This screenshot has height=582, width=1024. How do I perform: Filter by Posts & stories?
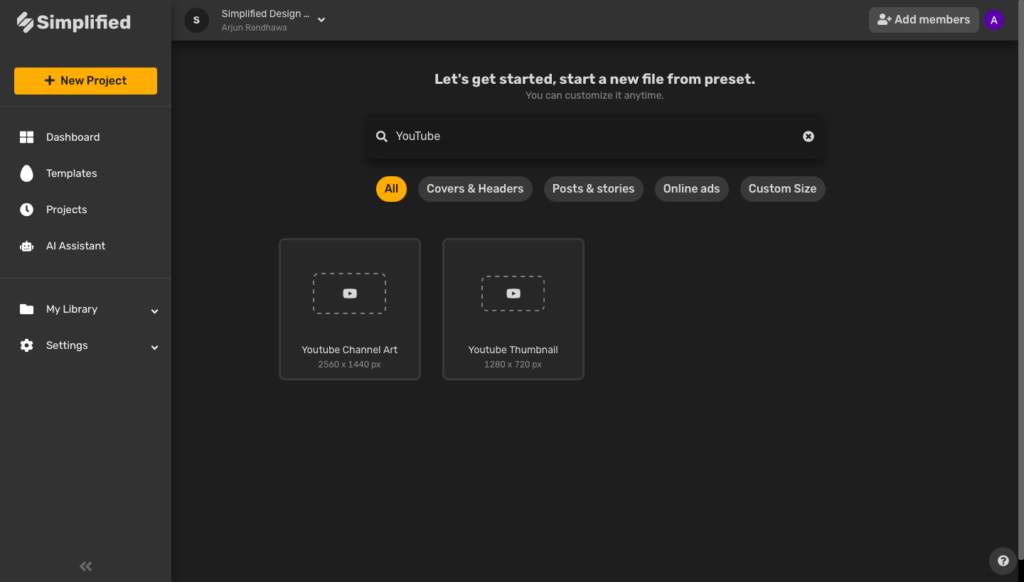[593, 189]
